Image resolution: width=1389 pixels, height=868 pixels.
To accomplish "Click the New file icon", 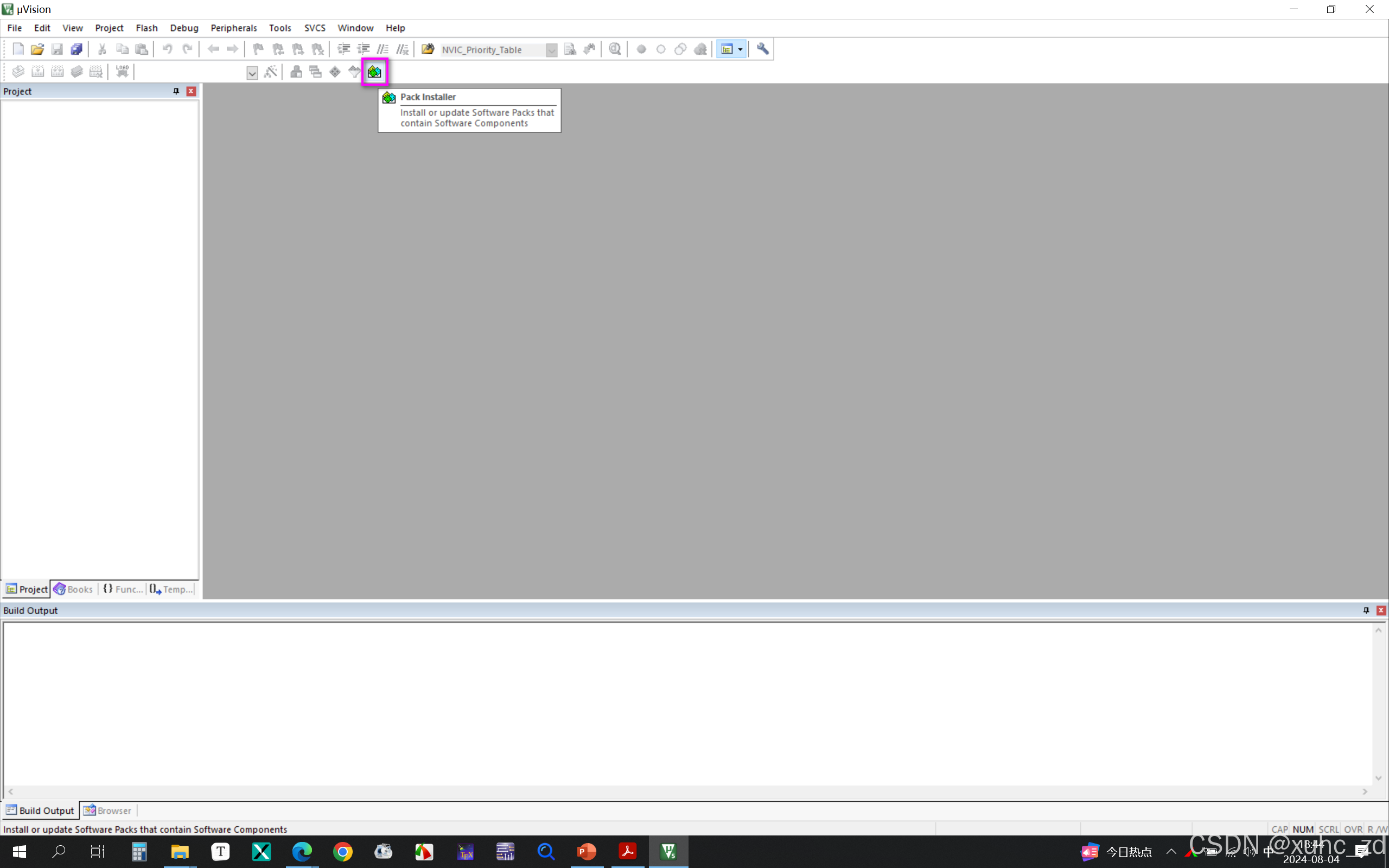I will click(x=18, y=49).
